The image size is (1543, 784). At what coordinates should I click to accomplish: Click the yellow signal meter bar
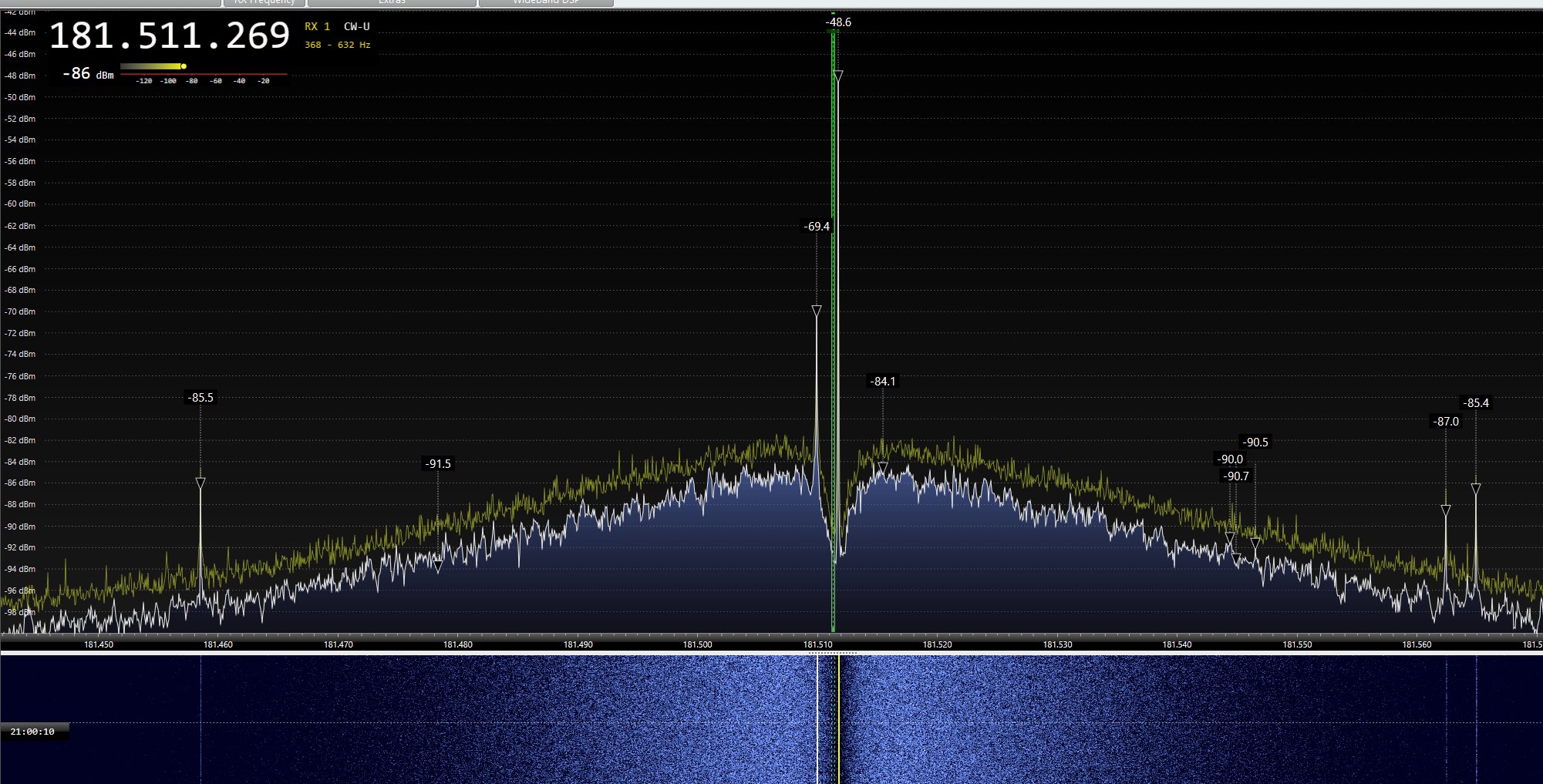coord(151,66)
